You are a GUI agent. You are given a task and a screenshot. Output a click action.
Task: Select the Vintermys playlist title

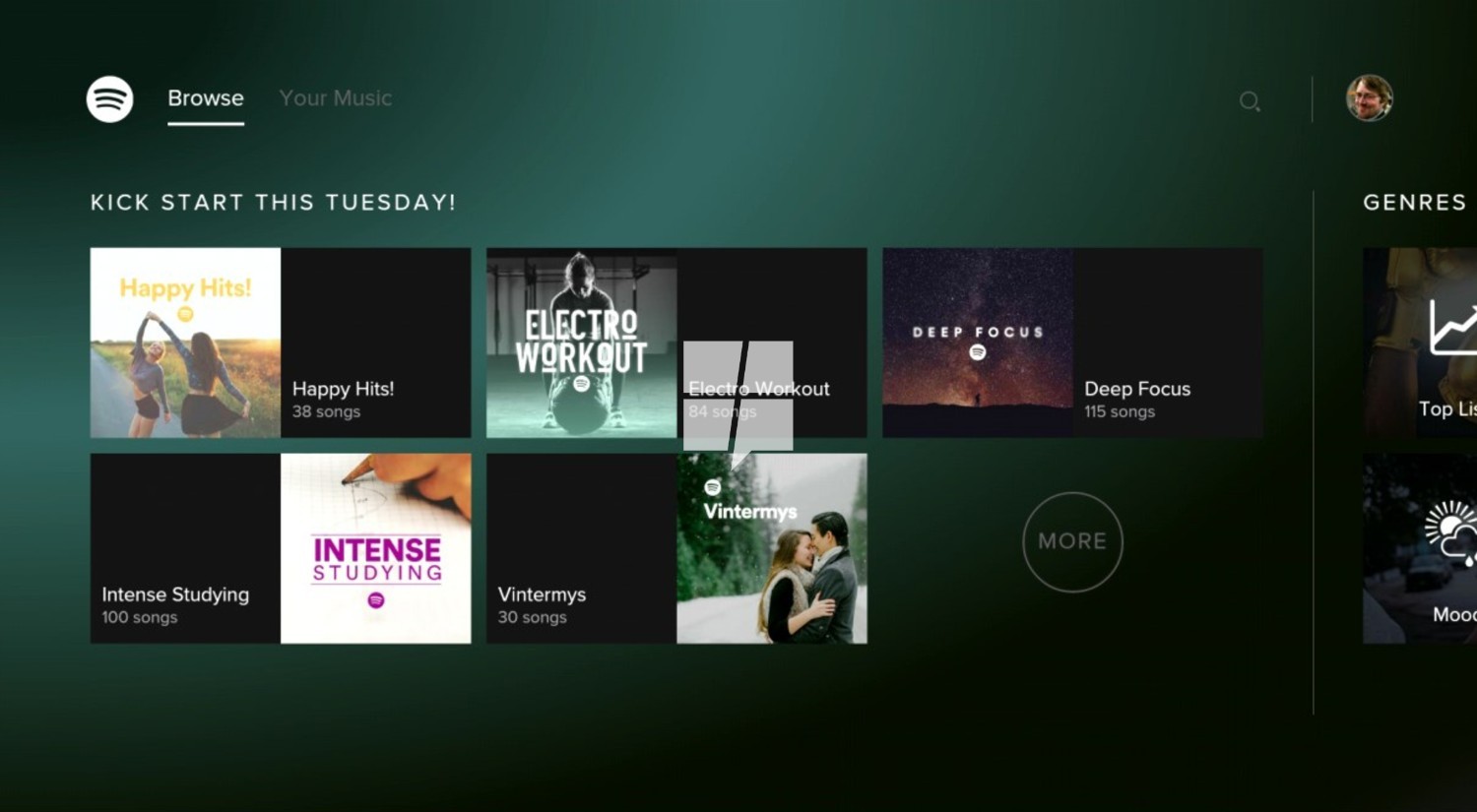click(x=542, y=594)
